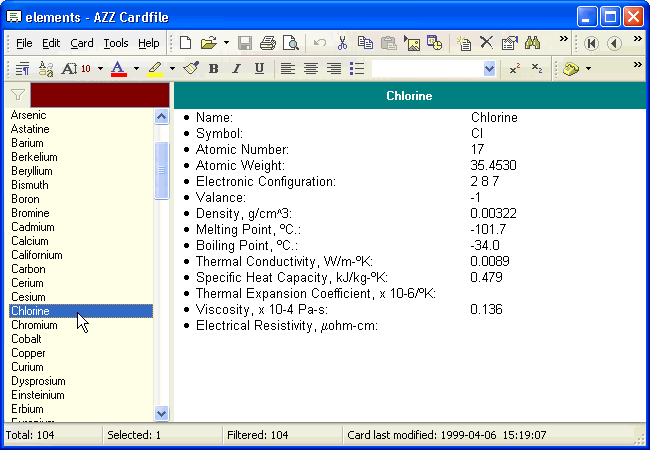The height and width of the screenshot is (450, 650).
Task: Open the Card menu
Action: [82, 43]
